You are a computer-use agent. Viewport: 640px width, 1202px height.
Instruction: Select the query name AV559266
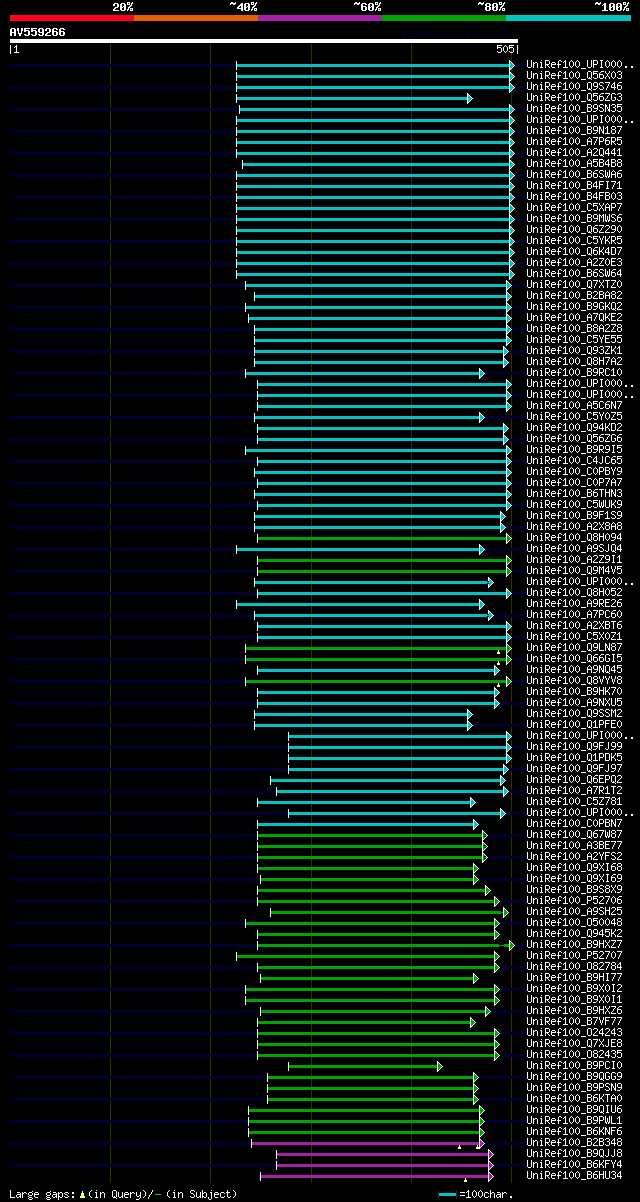click(x=38, y=32)
